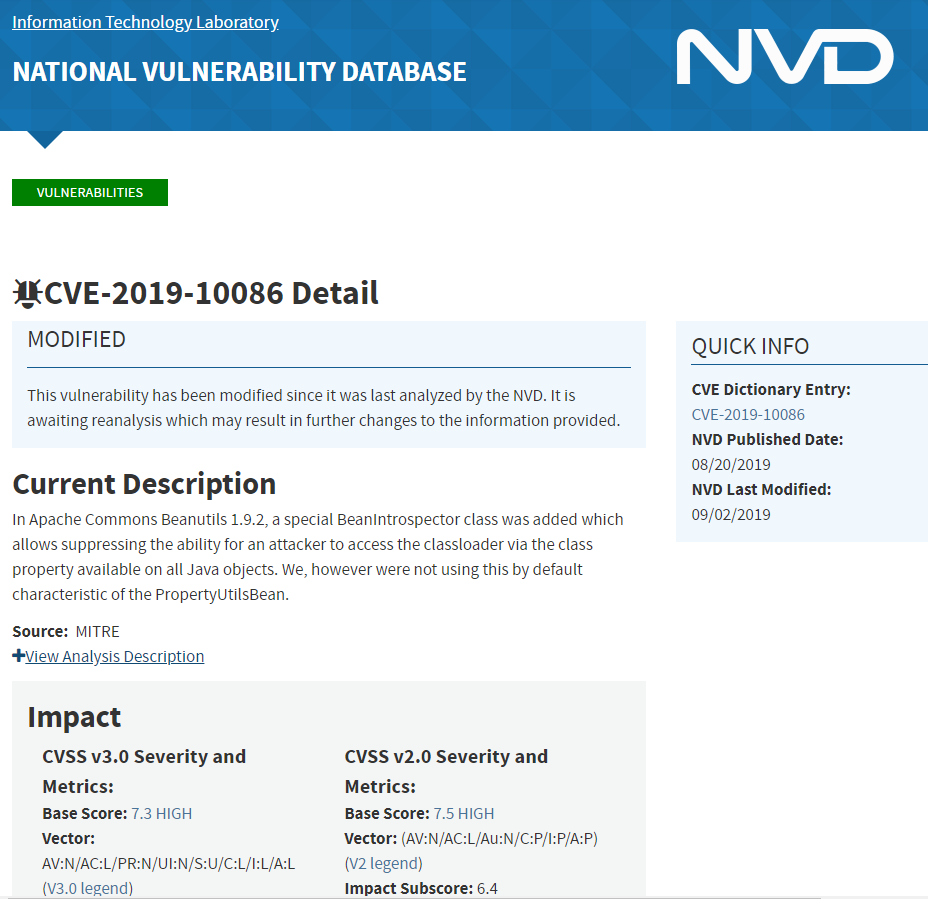Click the NVD logo in header
This screenshot has width=928, height=899.
(784, 57)
